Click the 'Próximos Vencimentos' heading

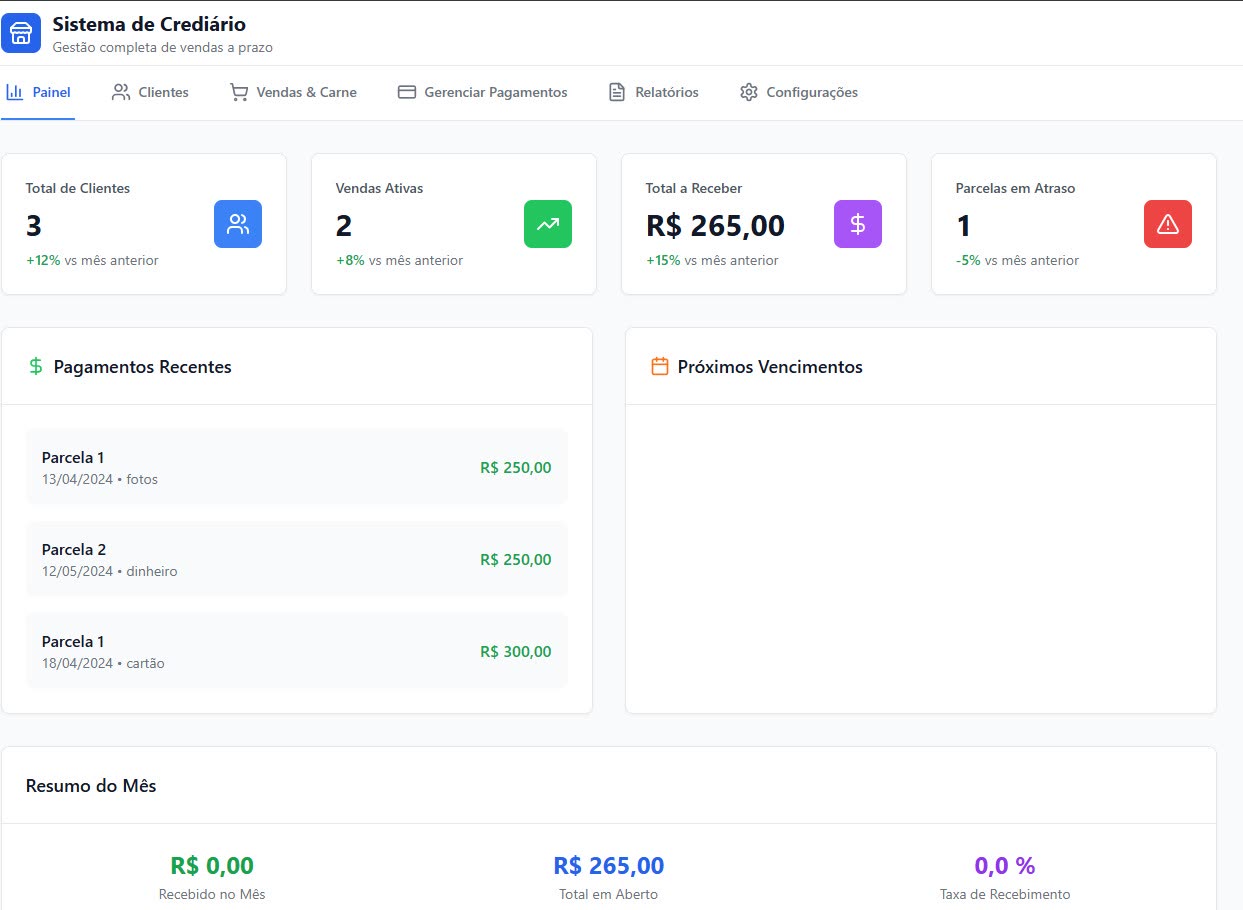[x=770, y=367]
